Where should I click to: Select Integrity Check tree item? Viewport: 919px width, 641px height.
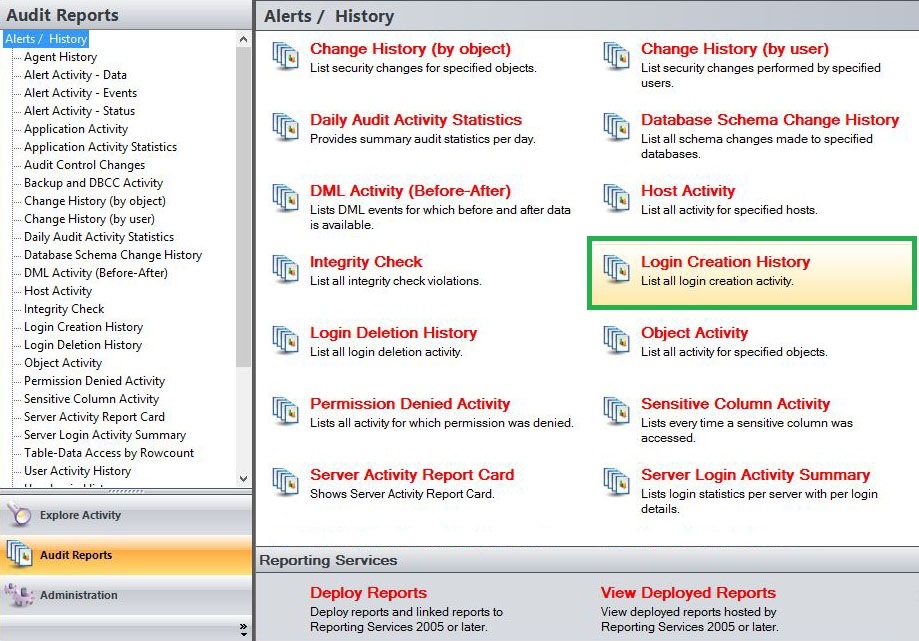click(64, 309)
